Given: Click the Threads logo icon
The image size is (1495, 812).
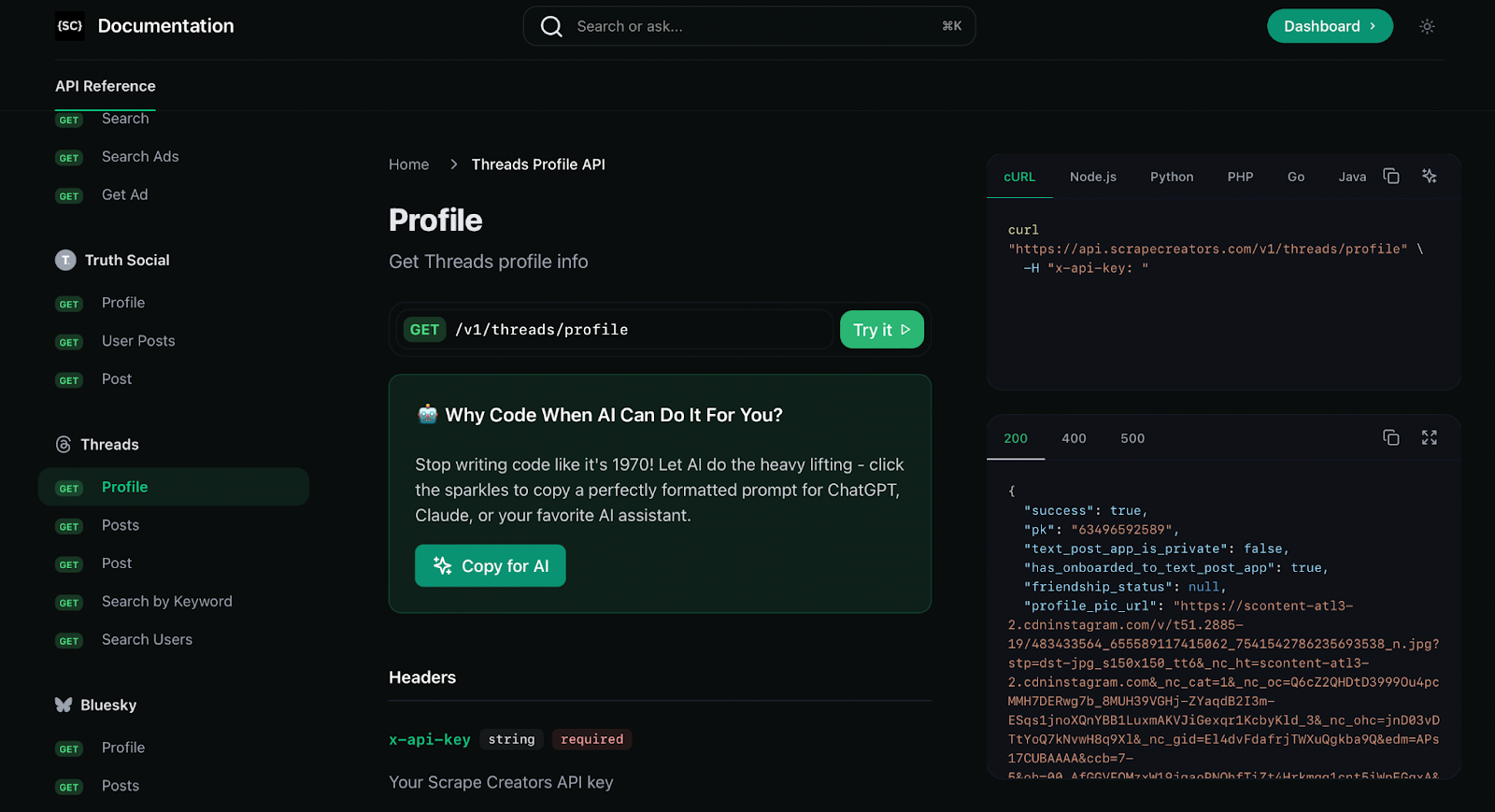Looking at the screenshot, I should pyautogui.click(x=64, y=445).
